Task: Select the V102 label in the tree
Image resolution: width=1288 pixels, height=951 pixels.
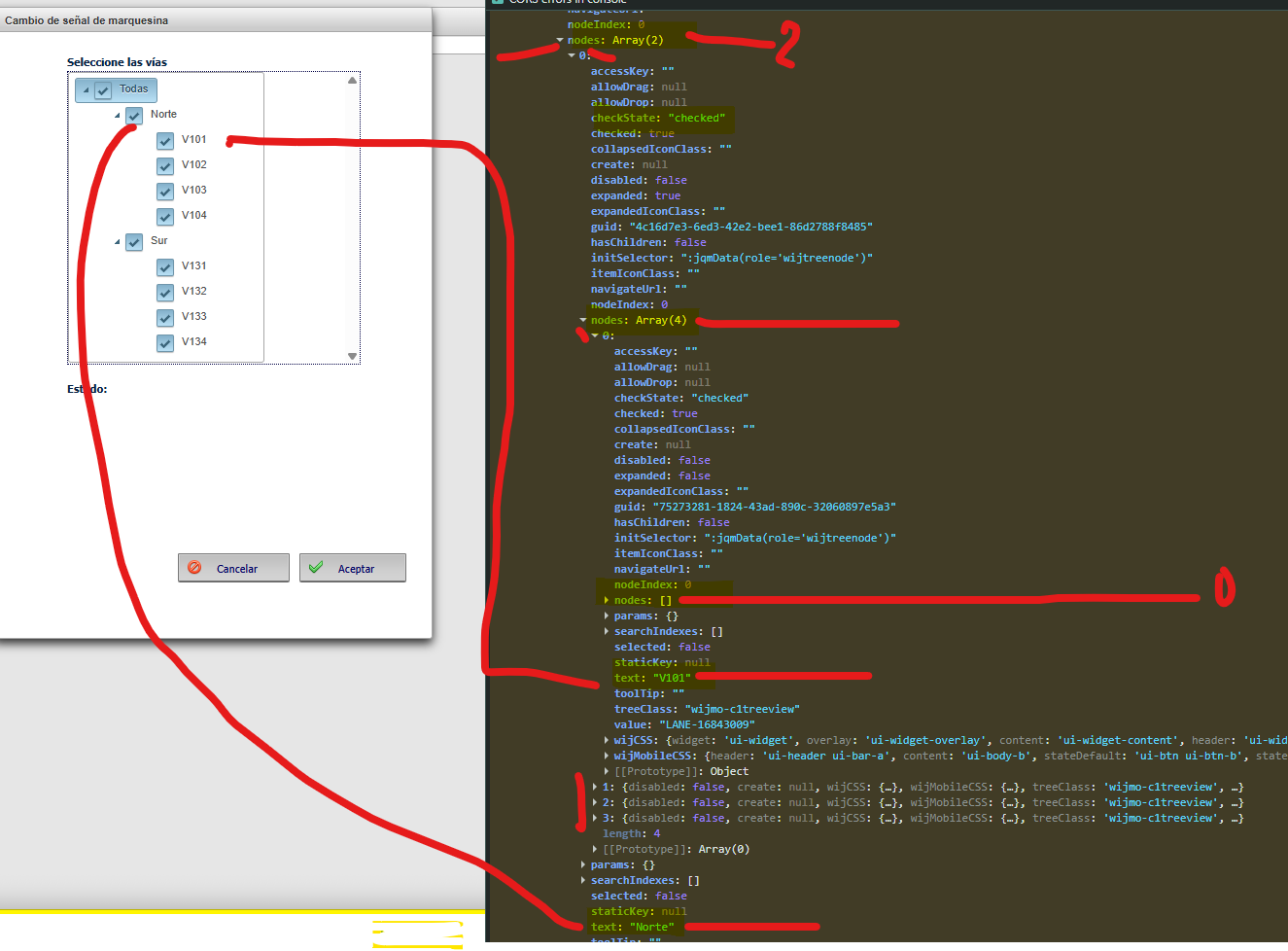Action: pyautogui.click(x=193, y=165)
